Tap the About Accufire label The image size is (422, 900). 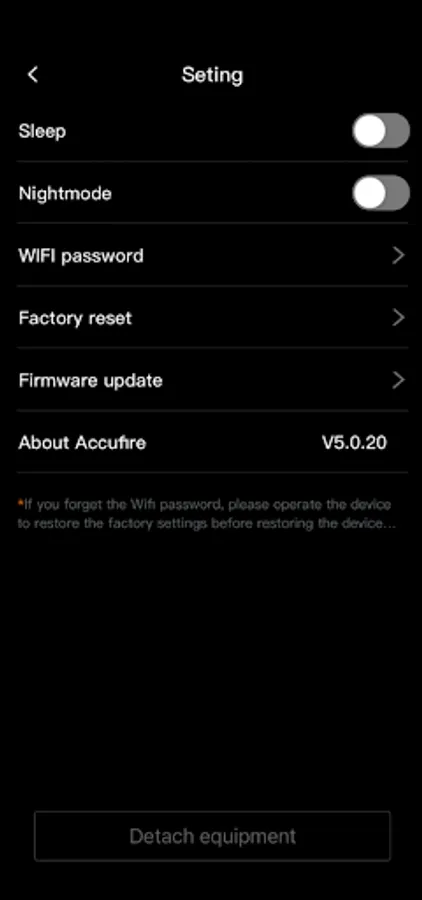pos(82,443)
